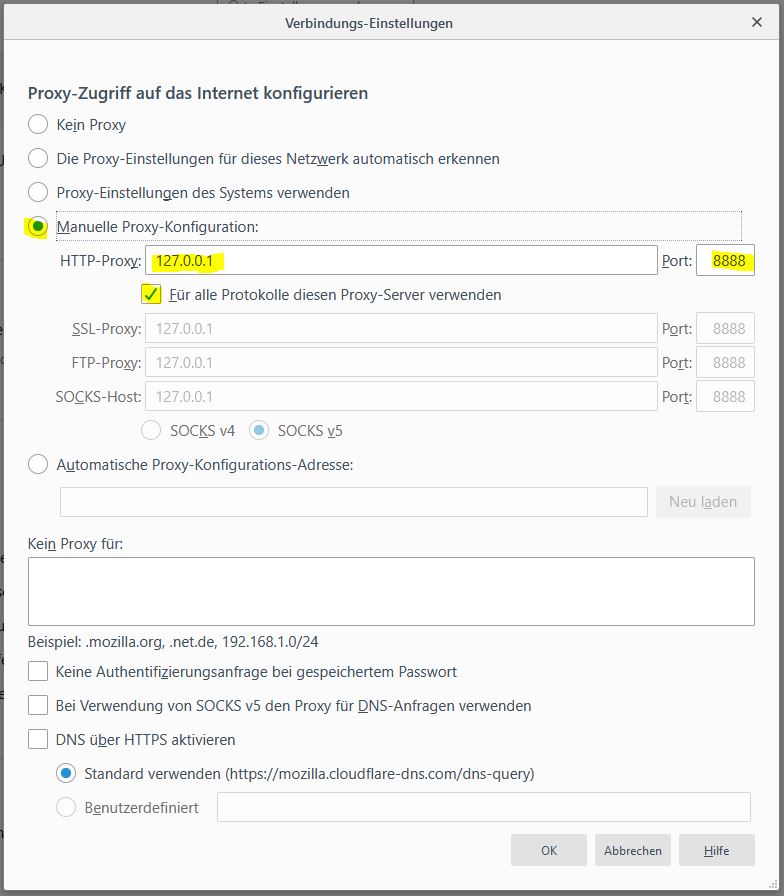Enable DNS über HTTPS aktivieren checkbox
The height and width of the screenshot is (896, 784).
click(x=38, y=740)
